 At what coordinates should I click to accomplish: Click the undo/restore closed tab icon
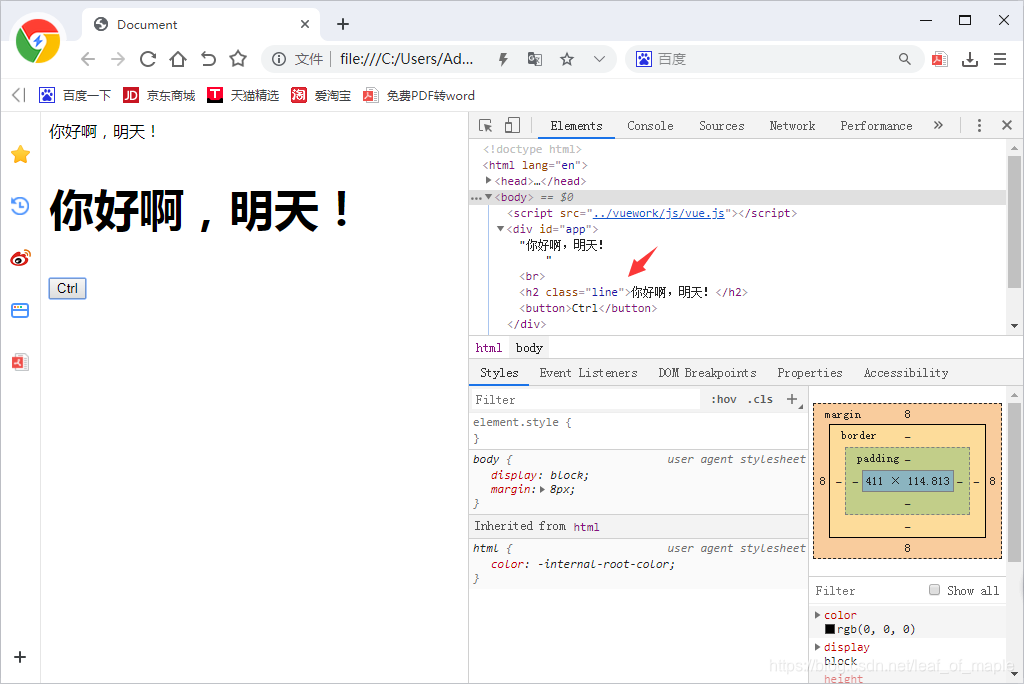[x=208, y=59]
